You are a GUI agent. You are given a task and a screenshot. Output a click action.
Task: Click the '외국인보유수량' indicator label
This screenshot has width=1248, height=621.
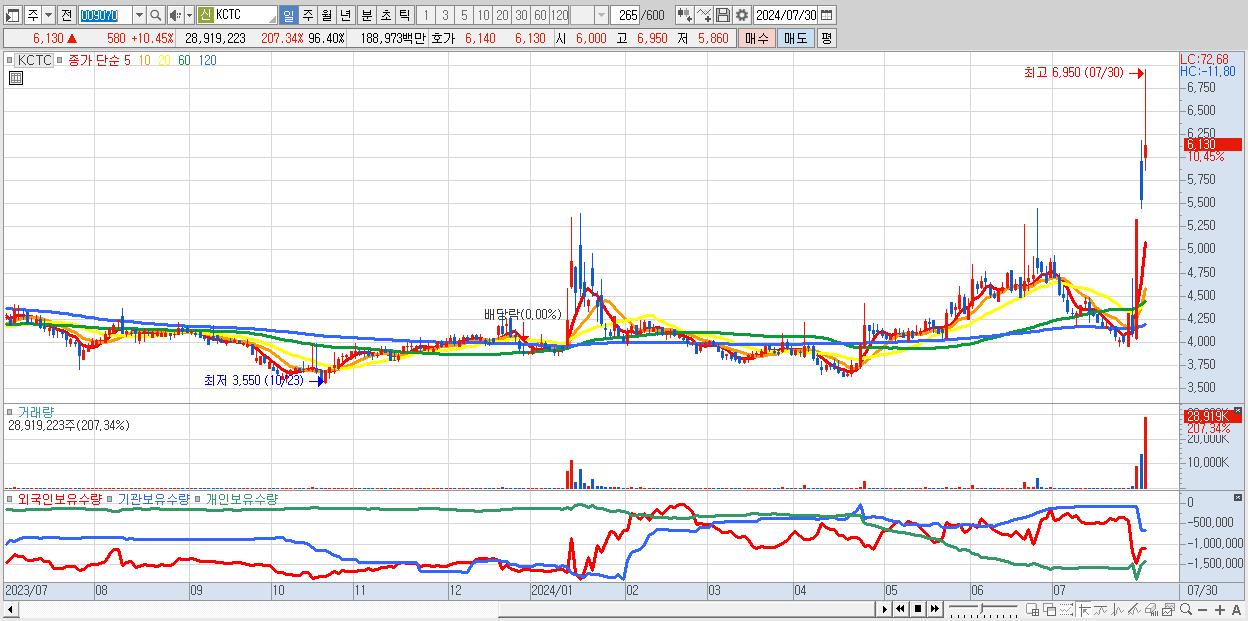coord(60,499)
